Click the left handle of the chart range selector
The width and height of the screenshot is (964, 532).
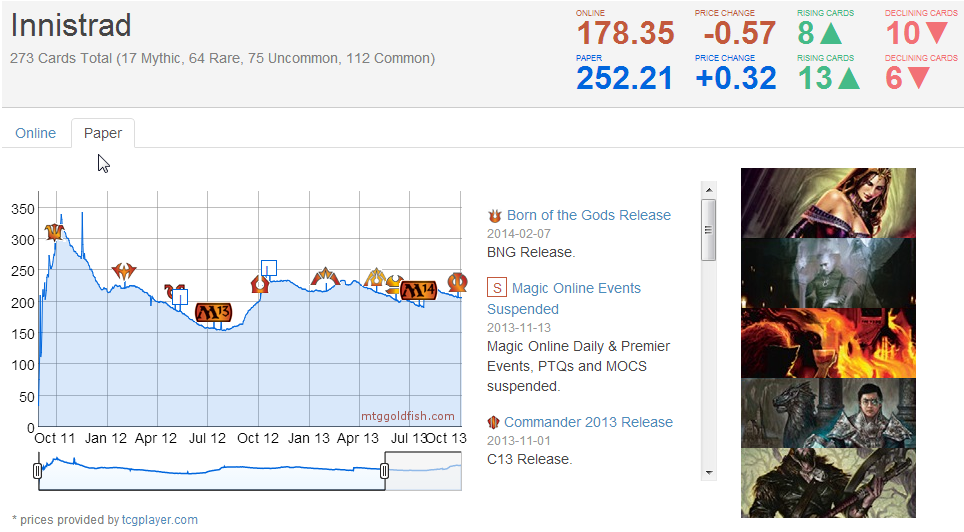click(x=38, y=470)
